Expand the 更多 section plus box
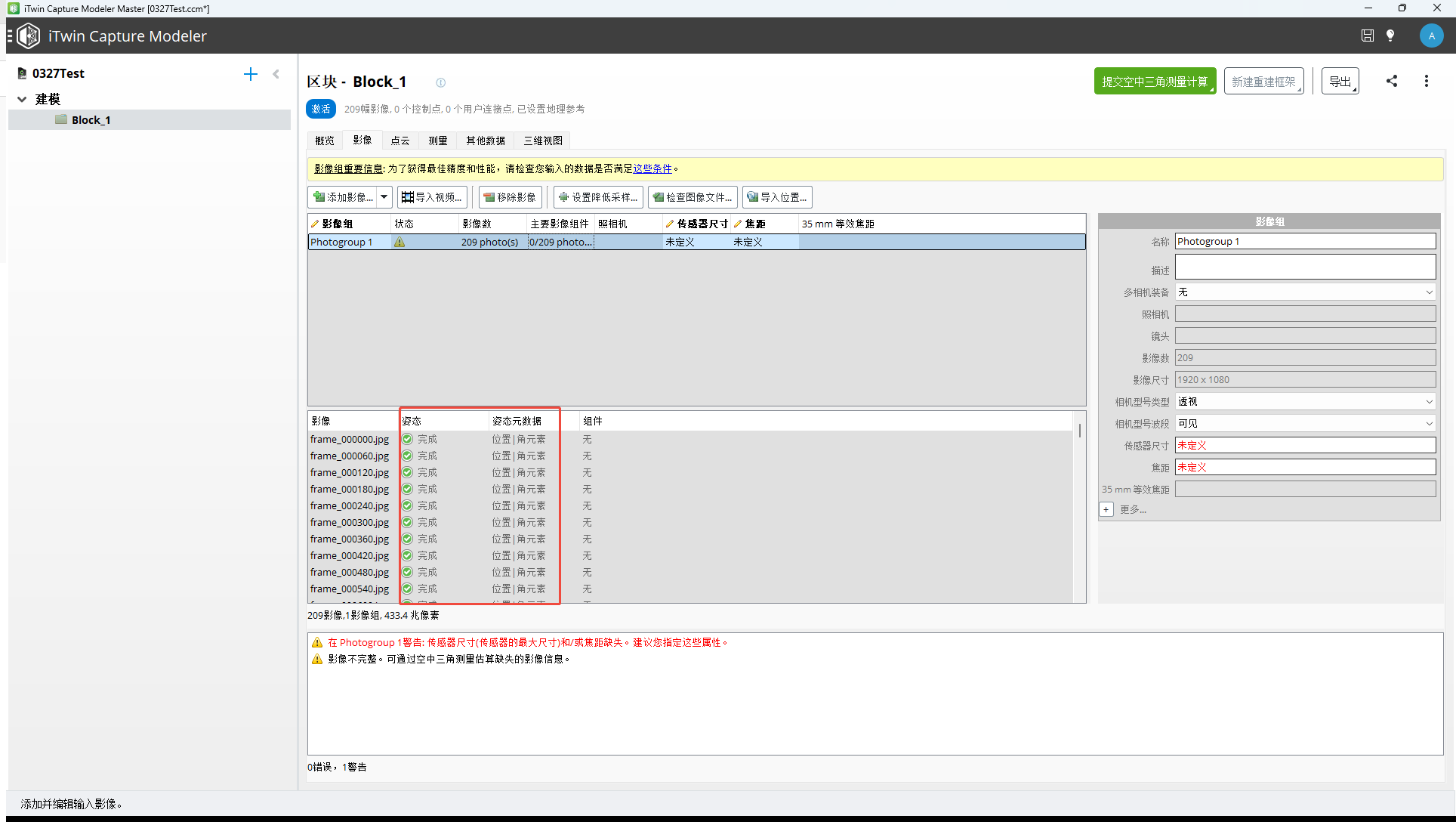Screen dimensions: 1456x822 click(1106, 510)
